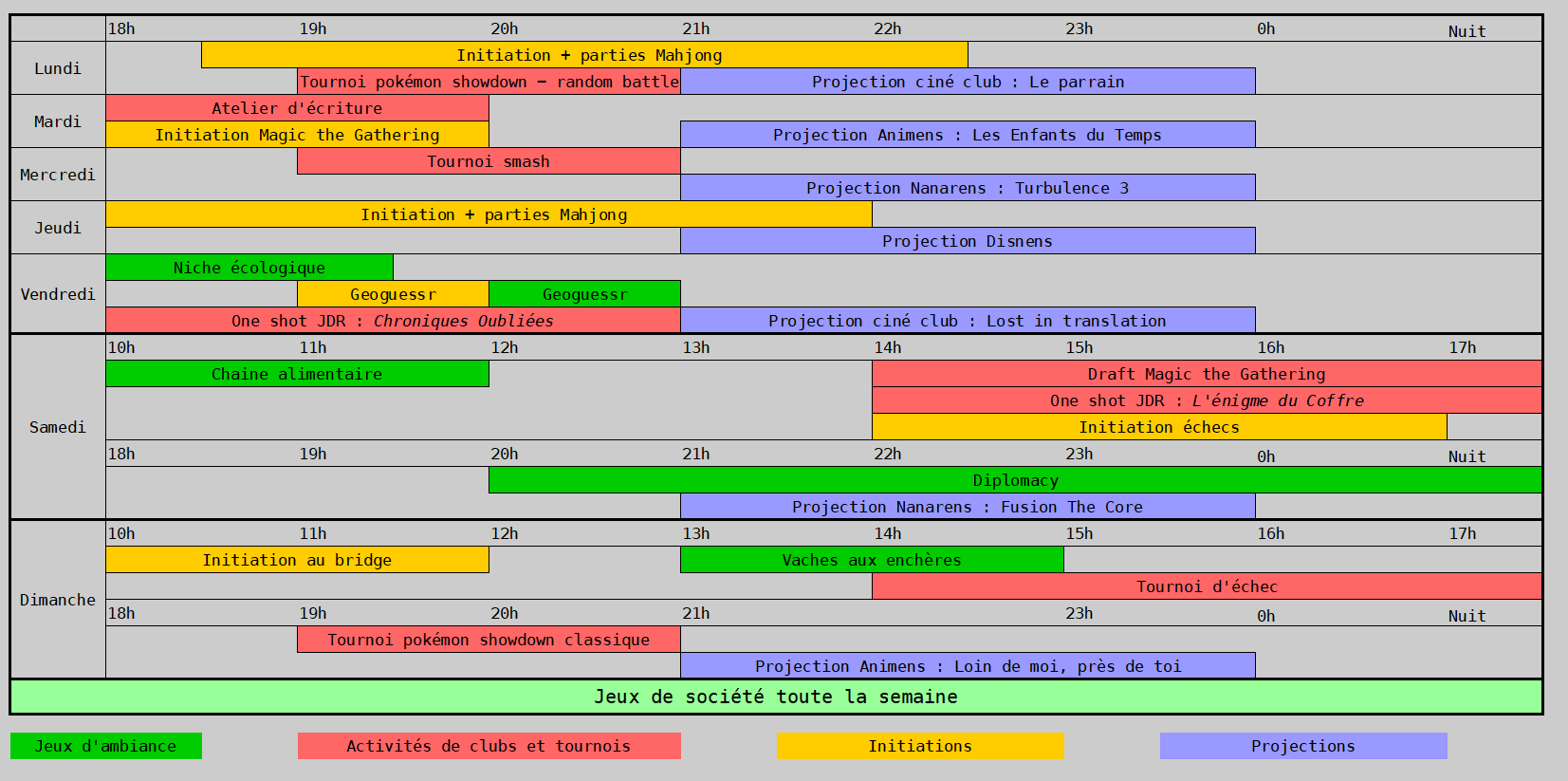The width and height of the screenshot is (1568, 781).
Task: Click Activités de clubs et tournois legend
Action: coord(489,746)
